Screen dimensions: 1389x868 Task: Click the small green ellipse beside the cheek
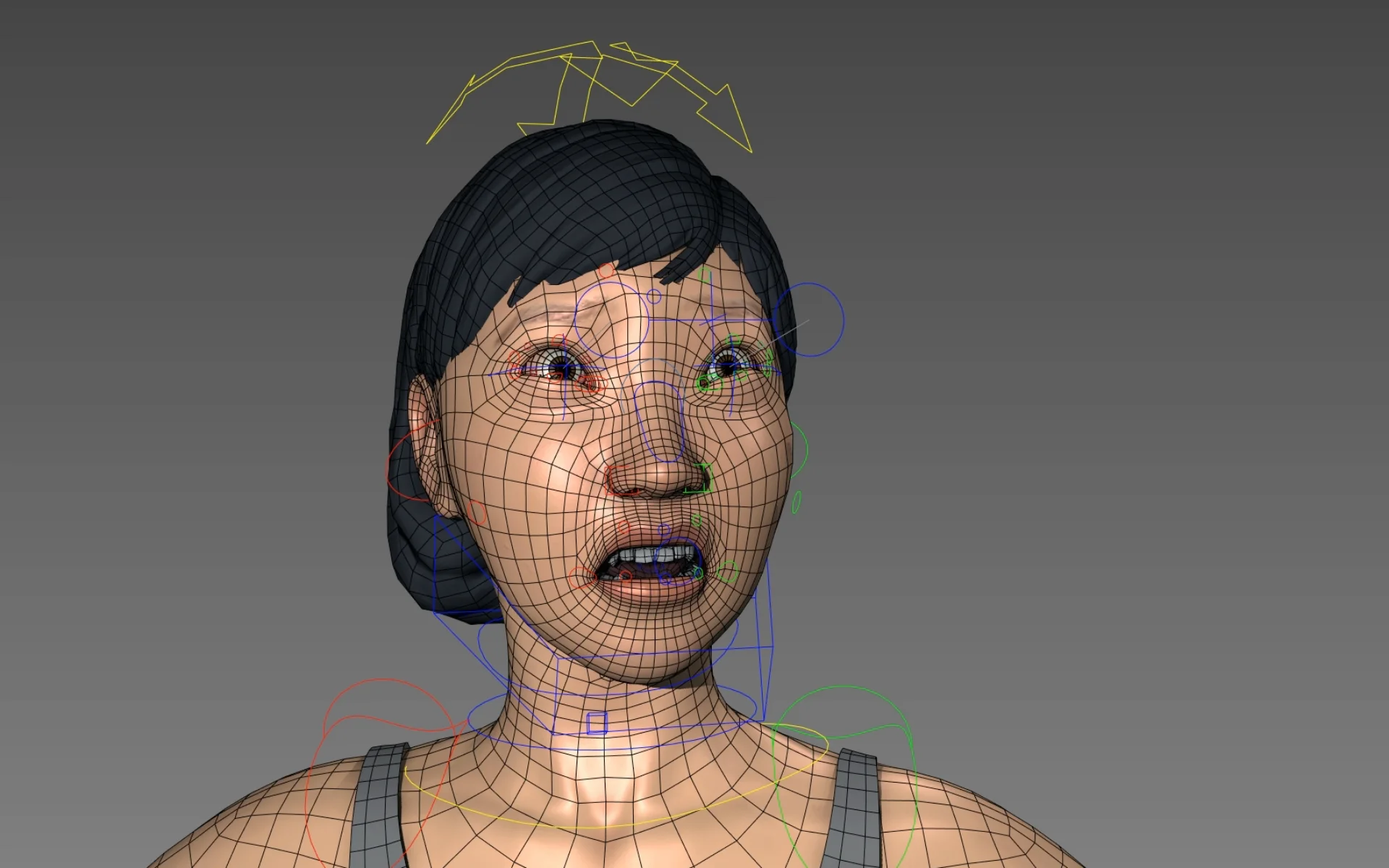click(x=797, y=501)
